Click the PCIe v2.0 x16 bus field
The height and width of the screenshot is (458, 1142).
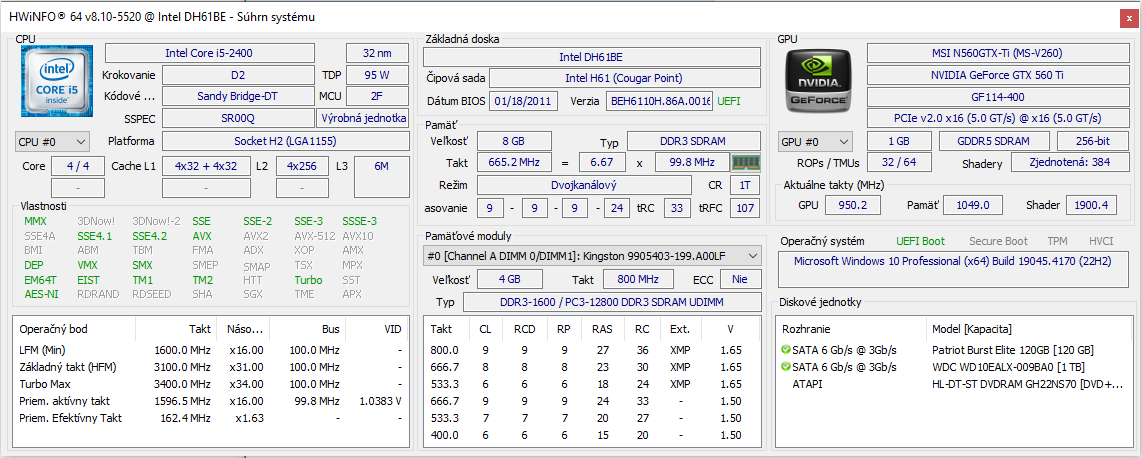[x=998, y=118]
